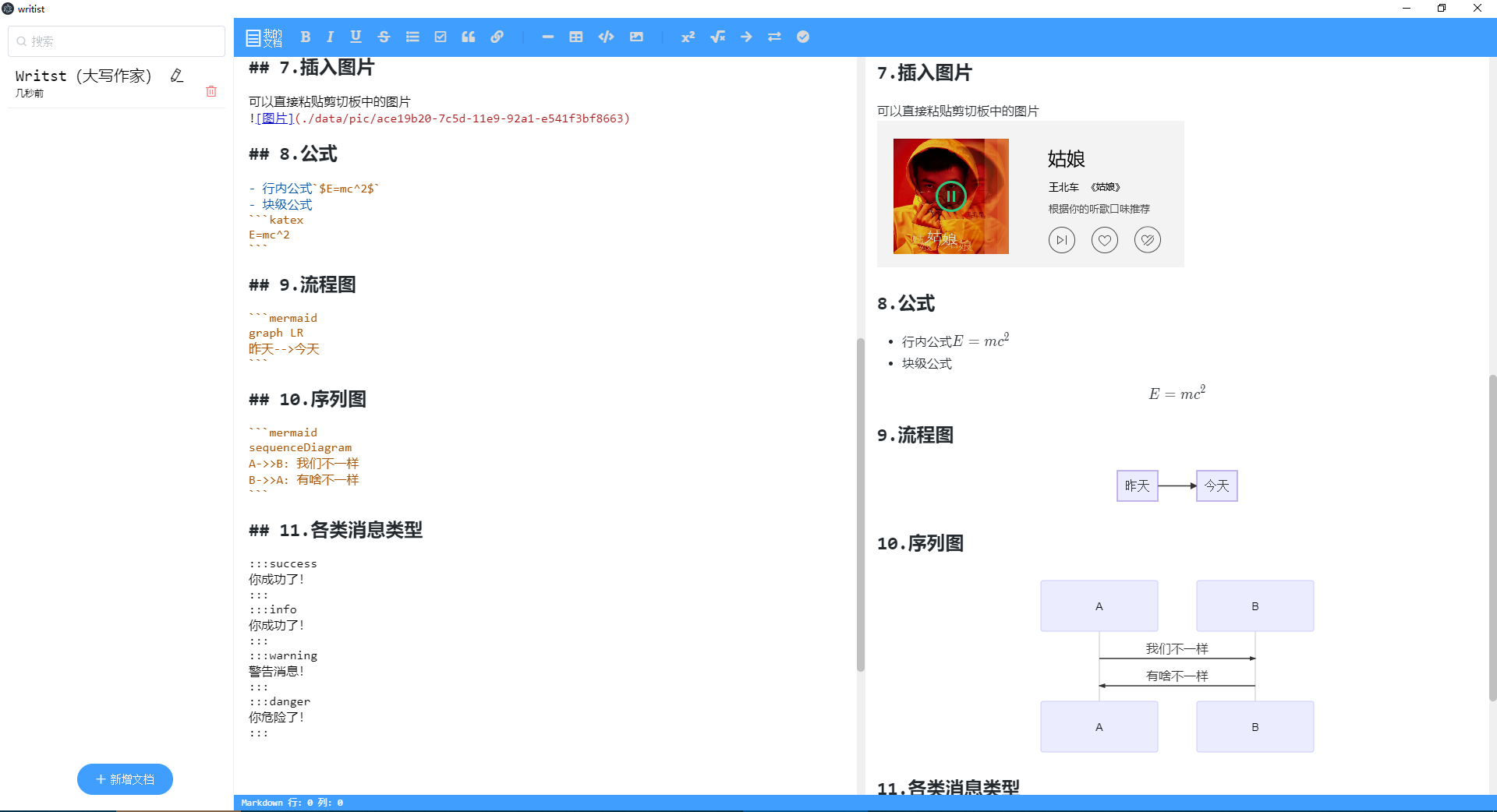Click the '7.插入图片' preview heading
The width and height of the screenshot is (1497, 812).
[x=924, y=72]
